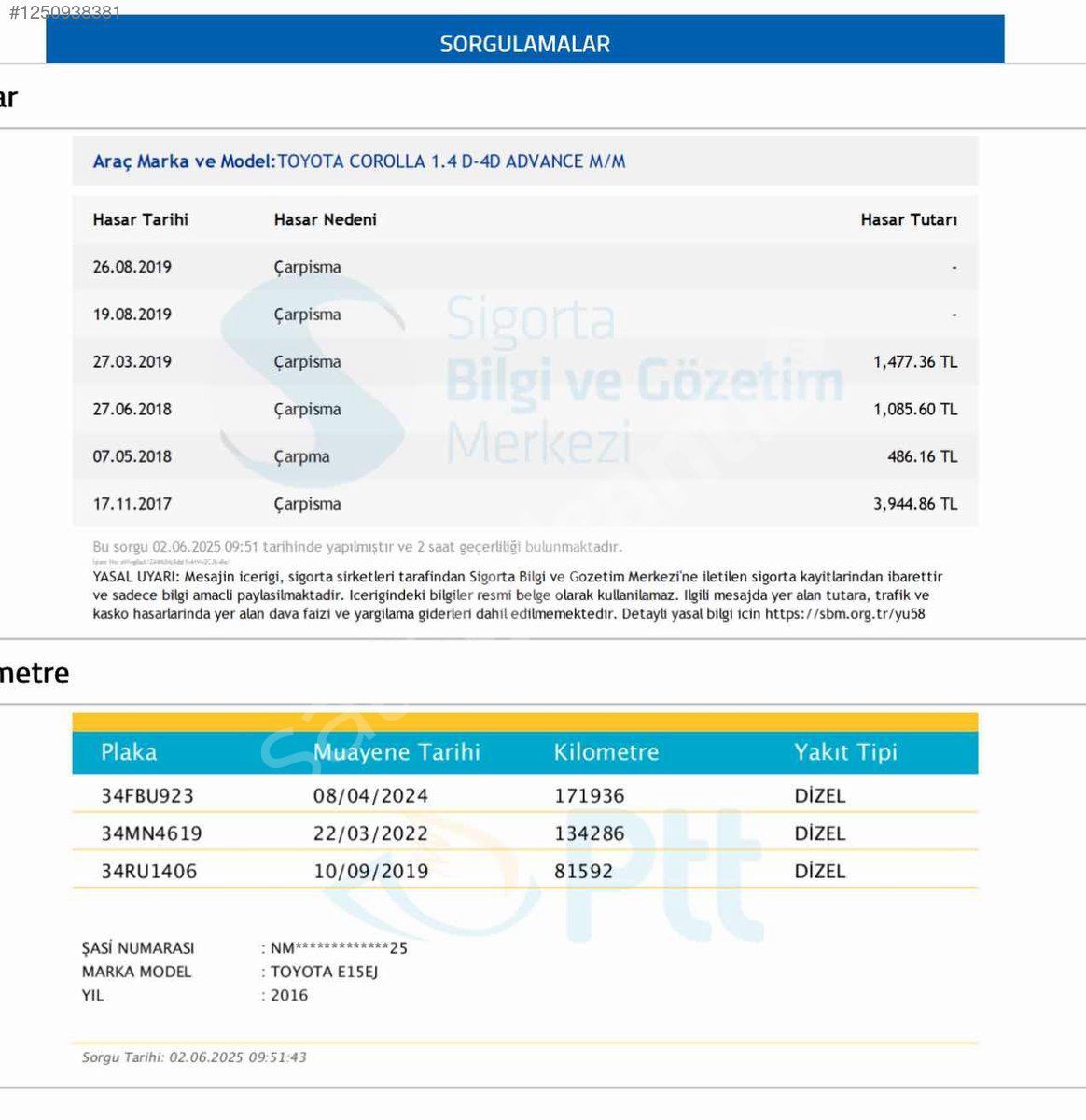Select the kilometre value 171936
Screen dimensions: 1086x1120
pos(590,796)
